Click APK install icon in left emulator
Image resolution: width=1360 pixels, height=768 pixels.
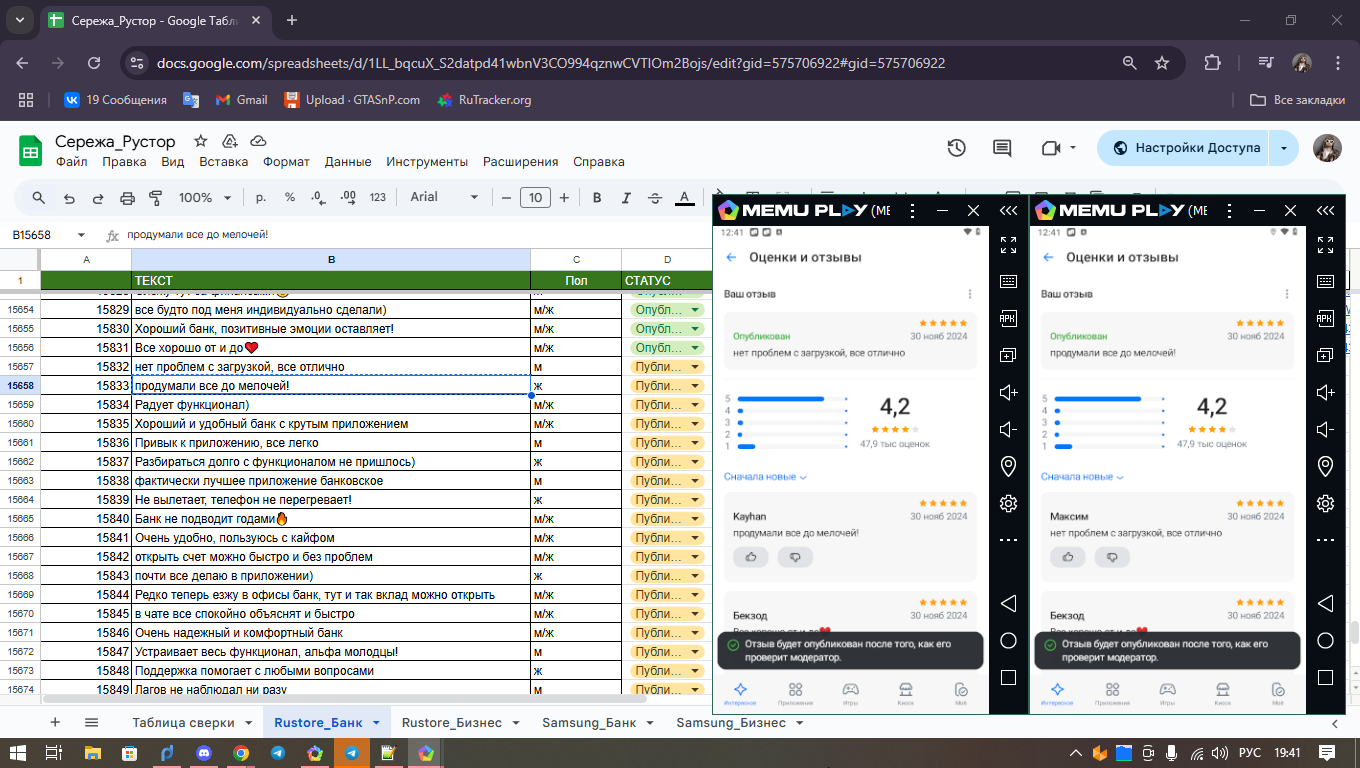click(1008, 318)
